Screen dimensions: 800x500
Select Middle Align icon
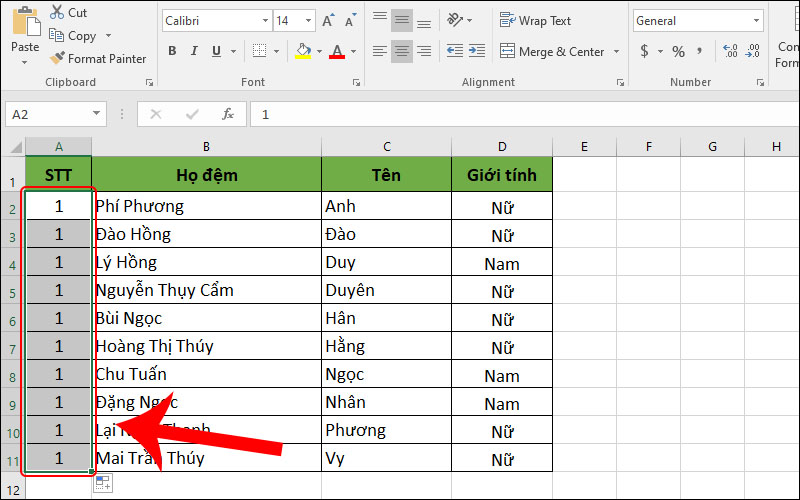click(402, 20)
